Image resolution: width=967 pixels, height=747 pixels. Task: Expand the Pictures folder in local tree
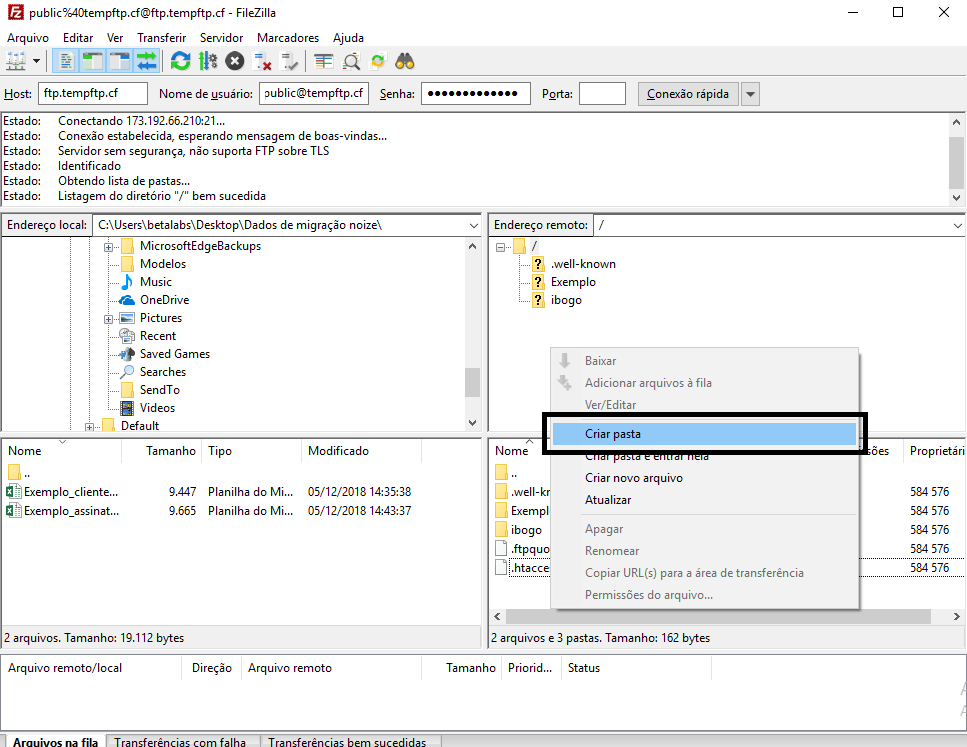(x=107, y=318)
